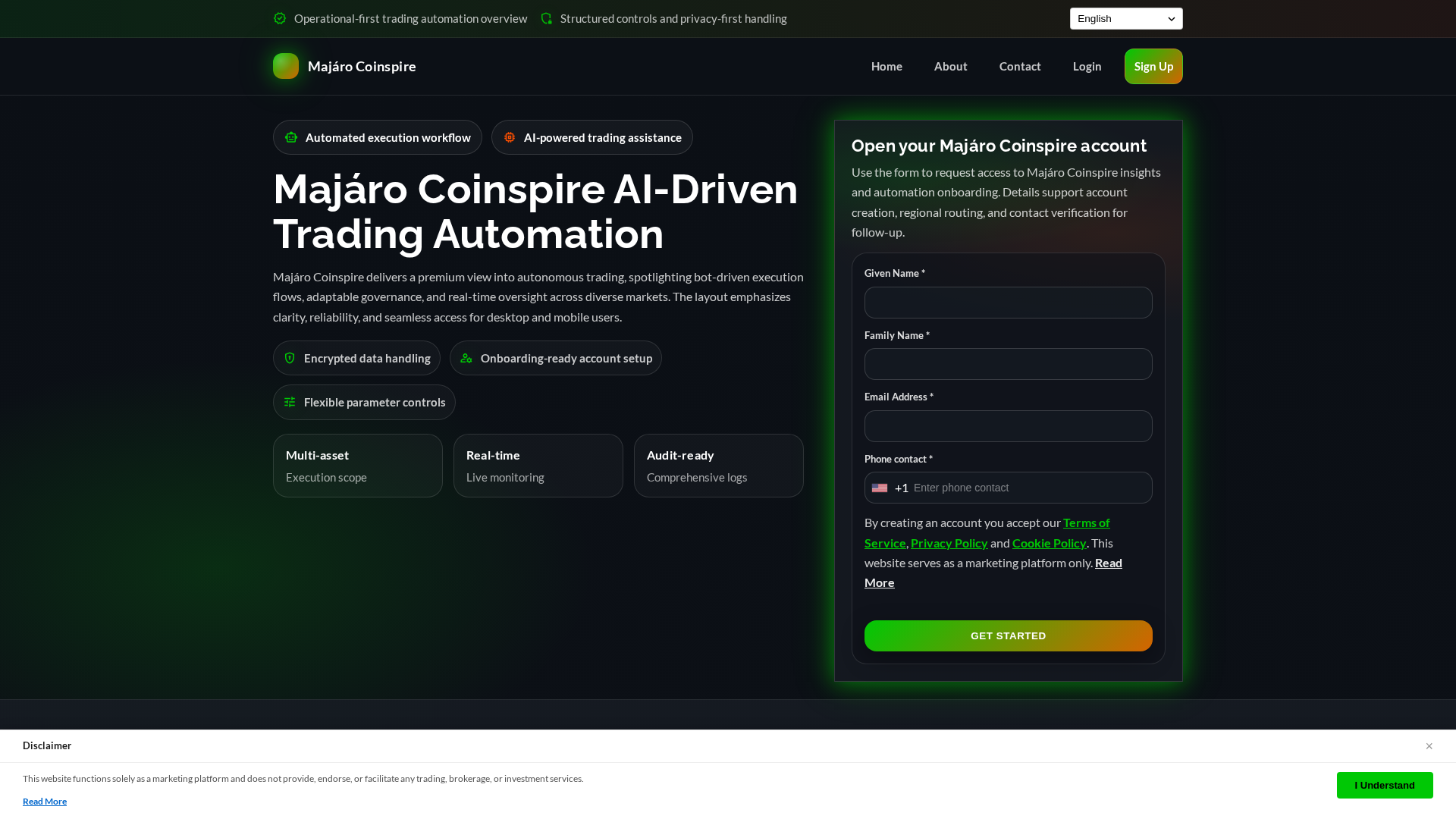
Task: Click the Encrypted data handling pill
Action: (x=356, y=358)
